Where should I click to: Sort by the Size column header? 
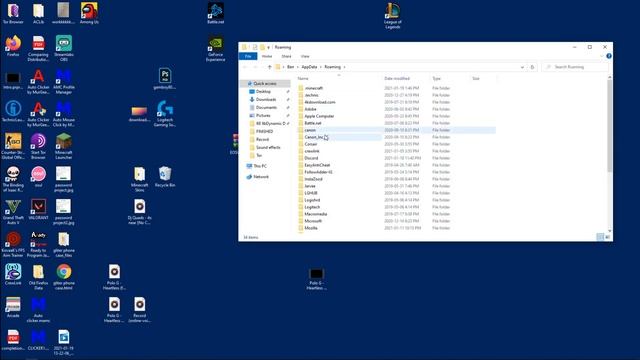point(476,78)
